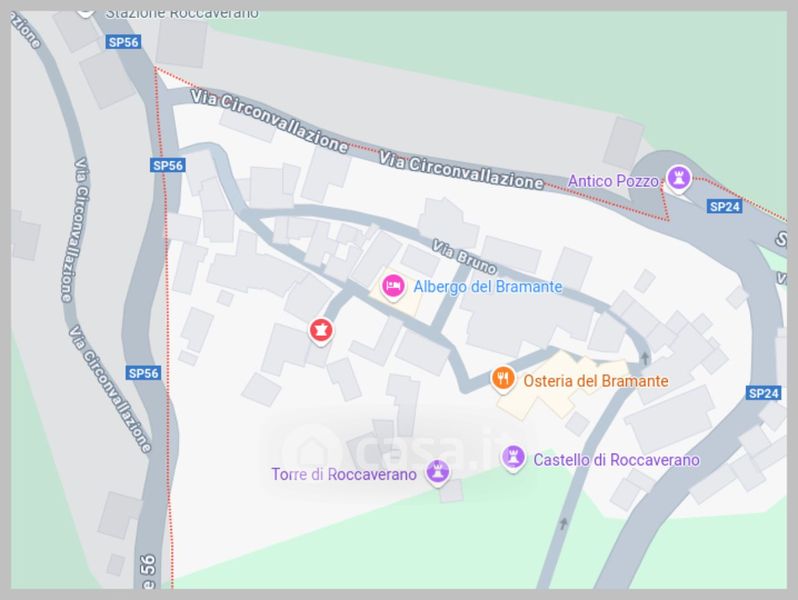Screen dimensions: 798x600
Task: Select the red pharmacy marker pin
Action: click(x=321, y=331)
